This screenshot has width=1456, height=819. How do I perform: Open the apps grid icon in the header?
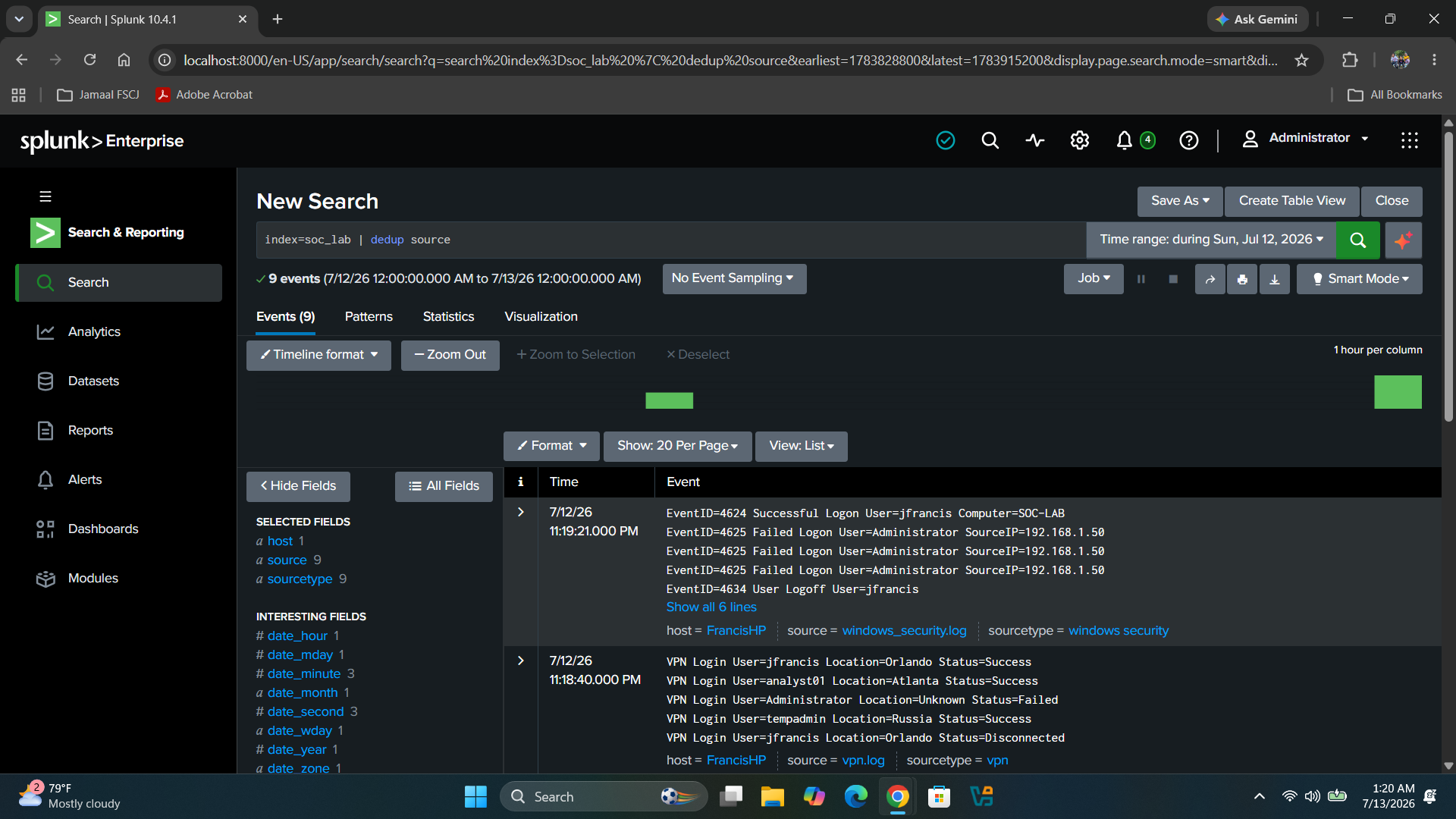[1409, 140]
